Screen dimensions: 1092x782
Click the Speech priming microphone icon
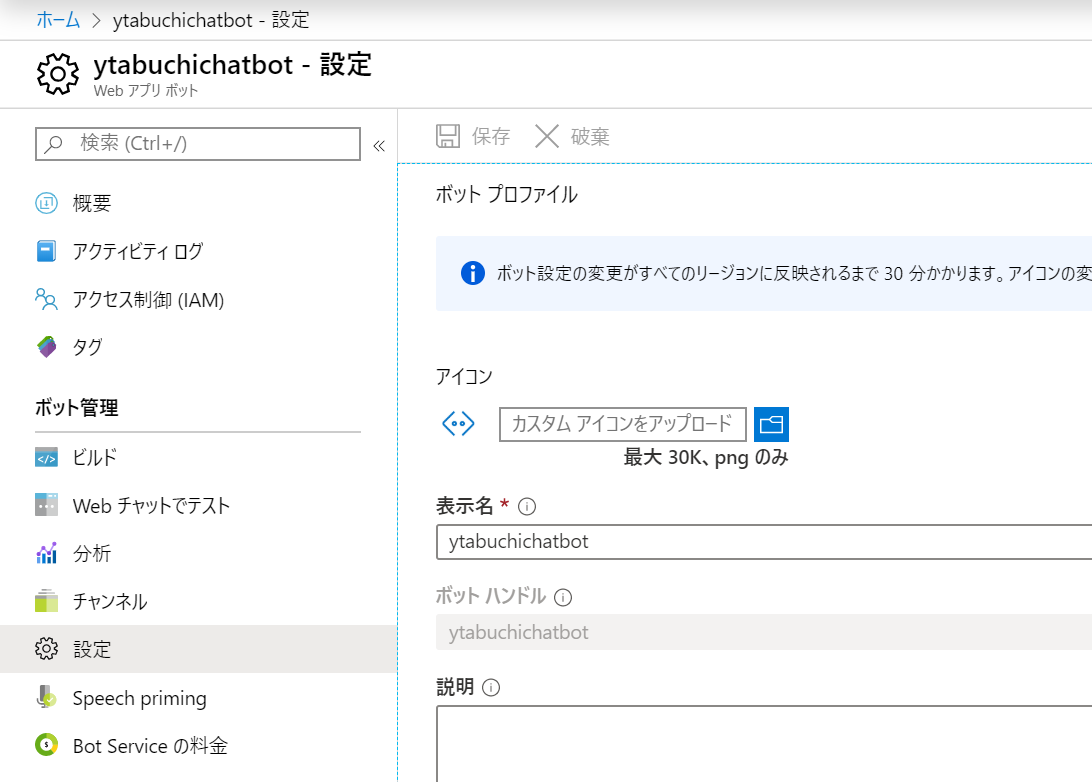[x=47, y=697]
